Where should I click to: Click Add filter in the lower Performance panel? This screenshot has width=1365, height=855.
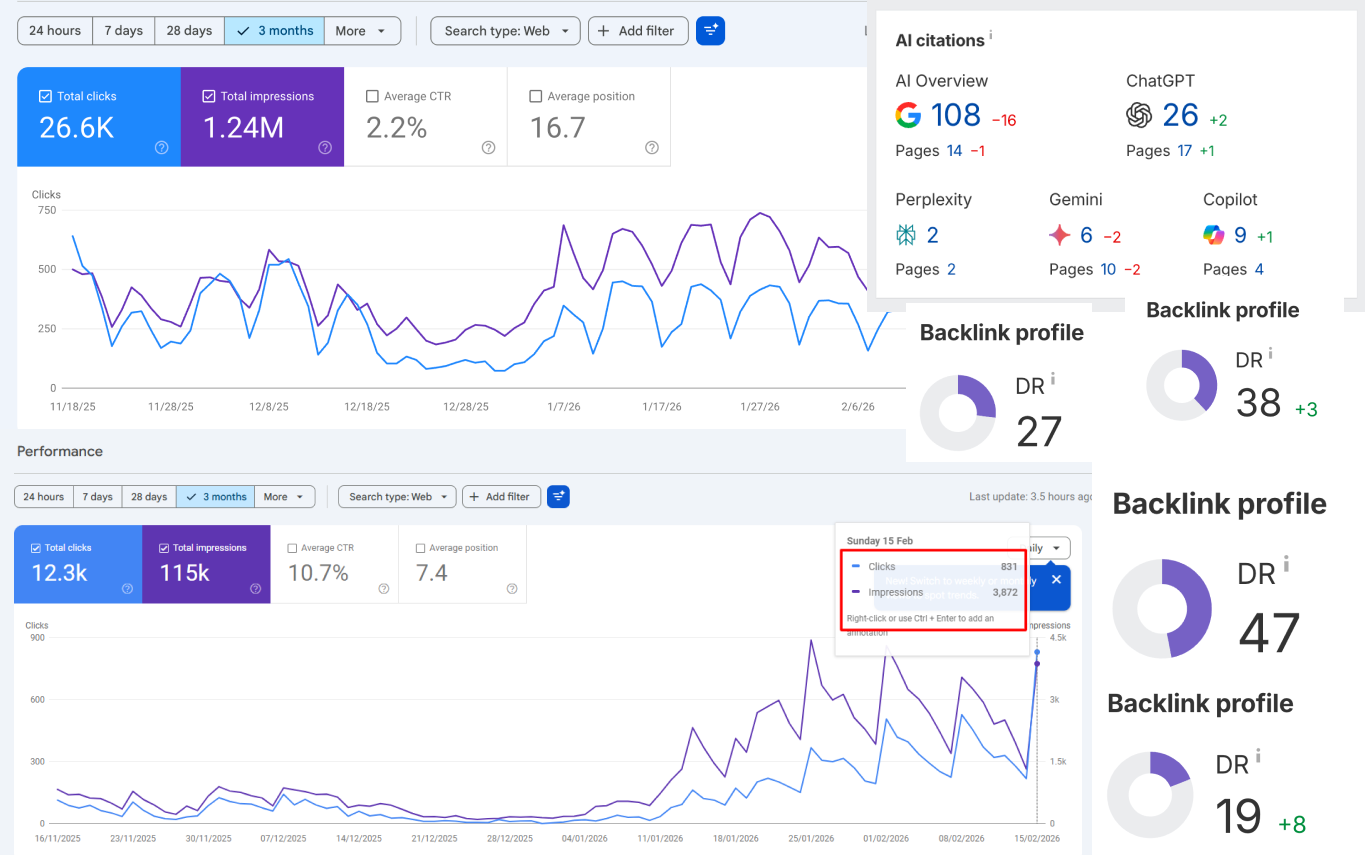tap(501, 496)
